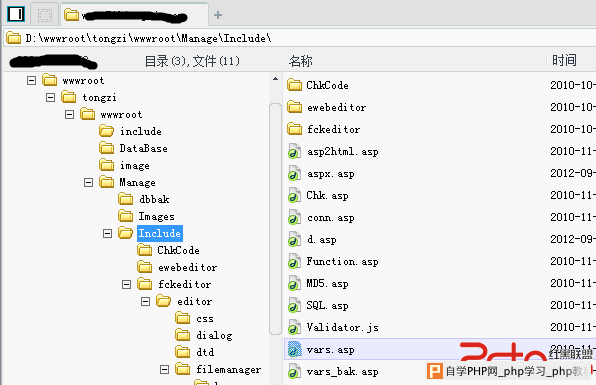Open ewebeditor folder icon in file list
The width and height of the screenshot is (596, 385).
coord(295,107)
